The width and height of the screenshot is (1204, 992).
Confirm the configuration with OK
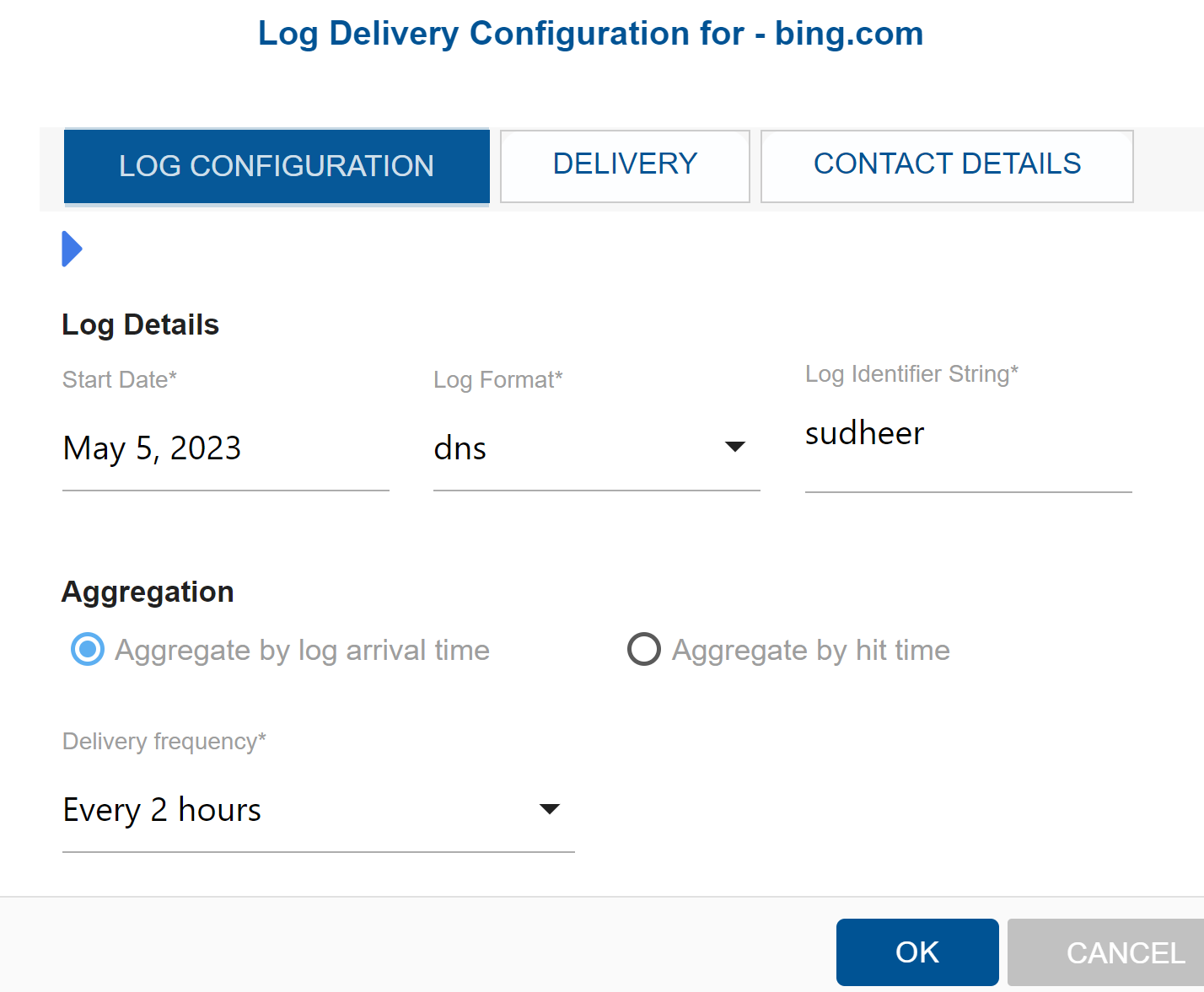[916, 952]
